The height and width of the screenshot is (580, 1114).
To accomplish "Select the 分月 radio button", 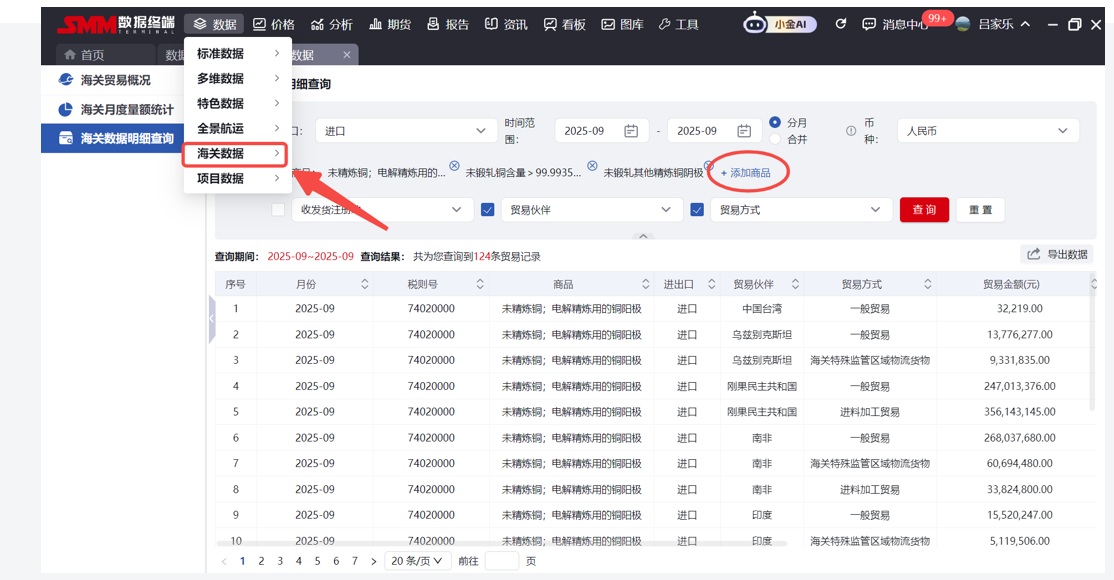I will click(775, 123).
